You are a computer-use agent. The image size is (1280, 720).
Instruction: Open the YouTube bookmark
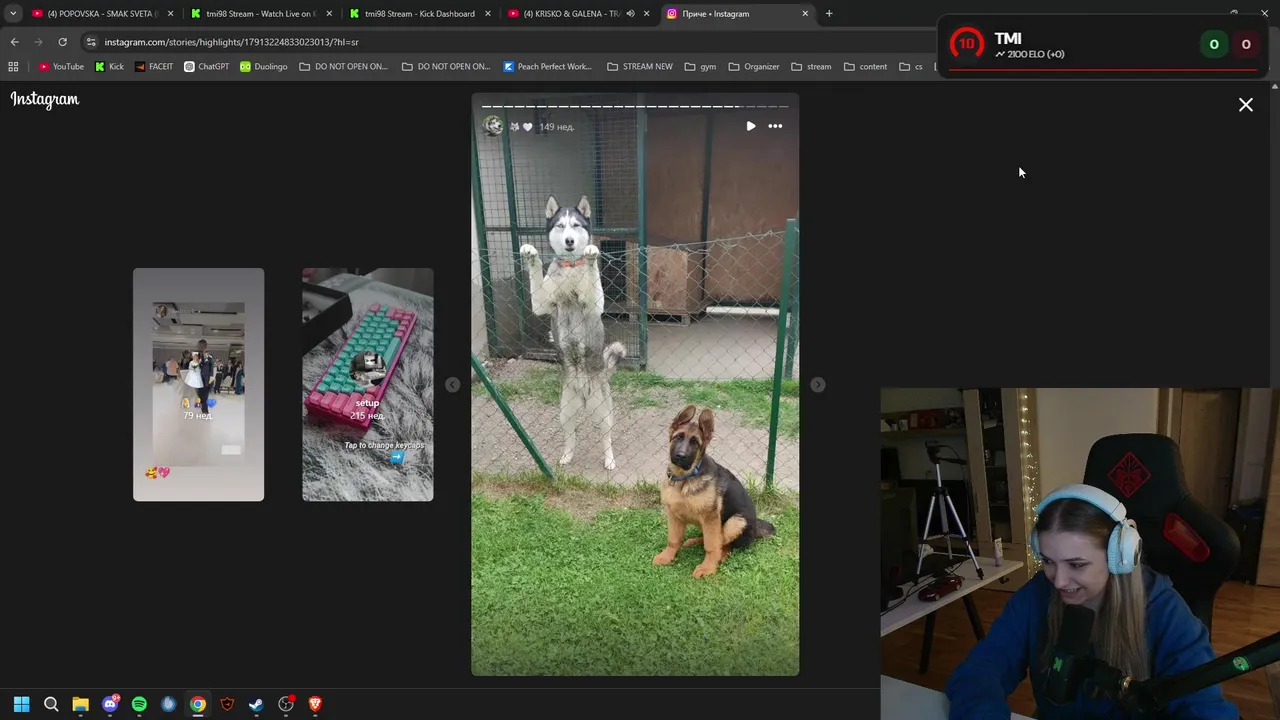[61, 67]
